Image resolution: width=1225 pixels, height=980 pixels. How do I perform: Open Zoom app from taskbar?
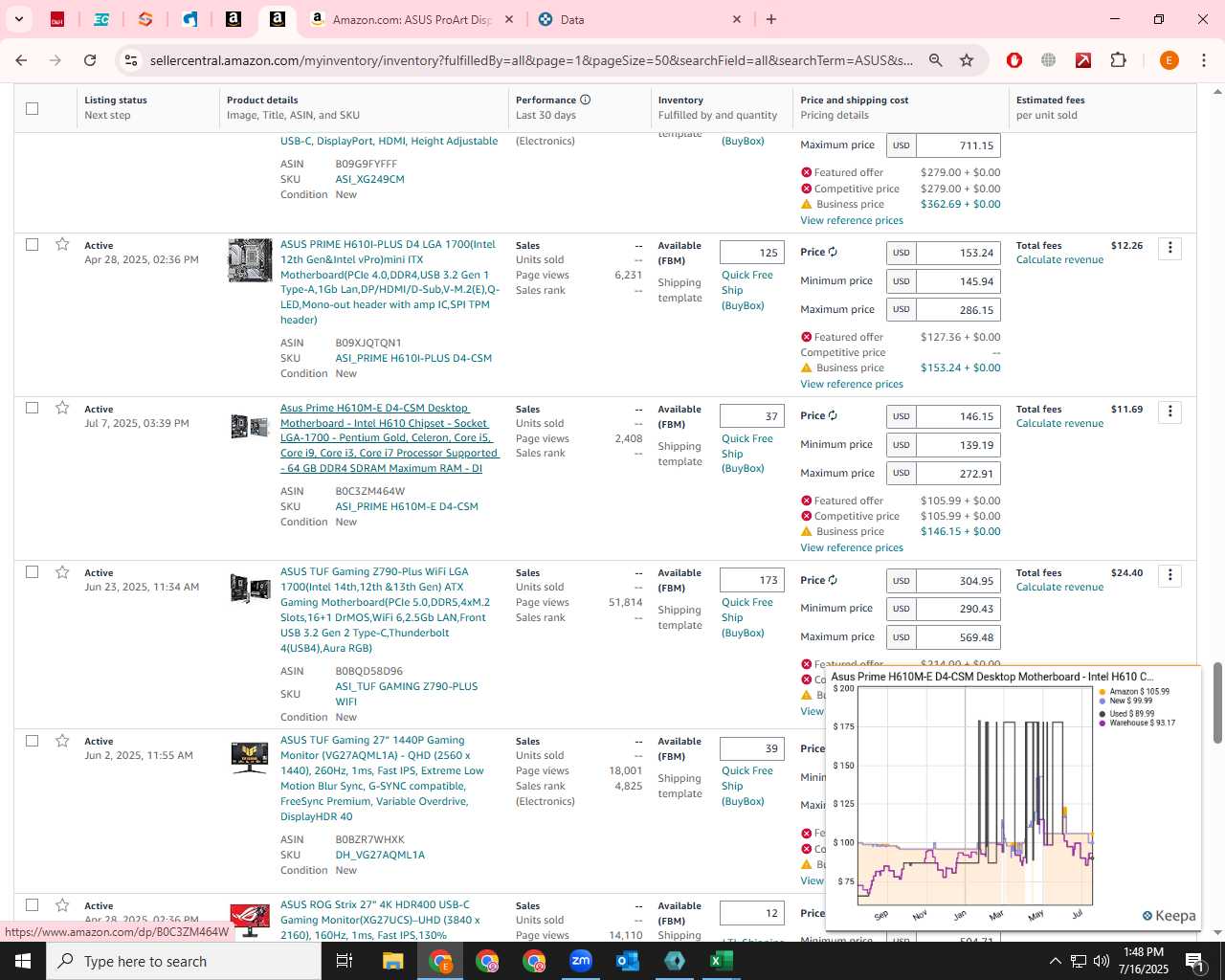point(581,961)
